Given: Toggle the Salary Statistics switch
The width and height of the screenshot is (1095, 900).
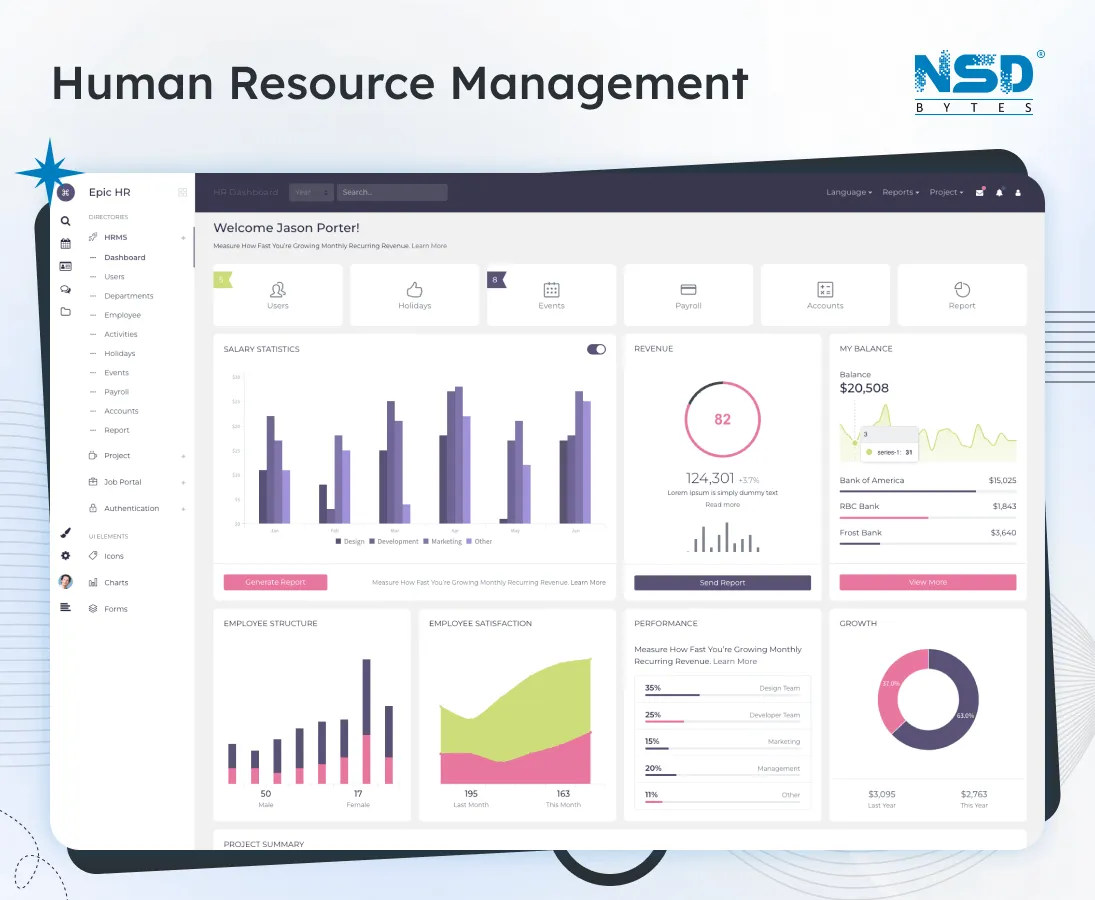Looking at the screenshot, I should coord(596,349).
